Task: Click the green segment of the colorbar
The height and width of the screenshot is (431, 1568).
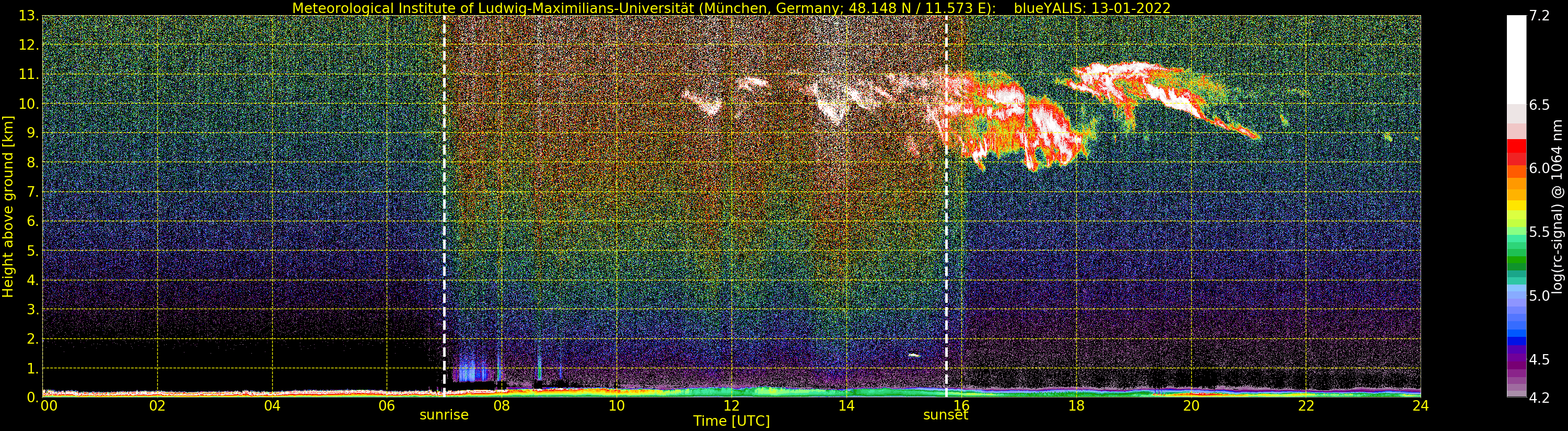Action: [1516, 260]
